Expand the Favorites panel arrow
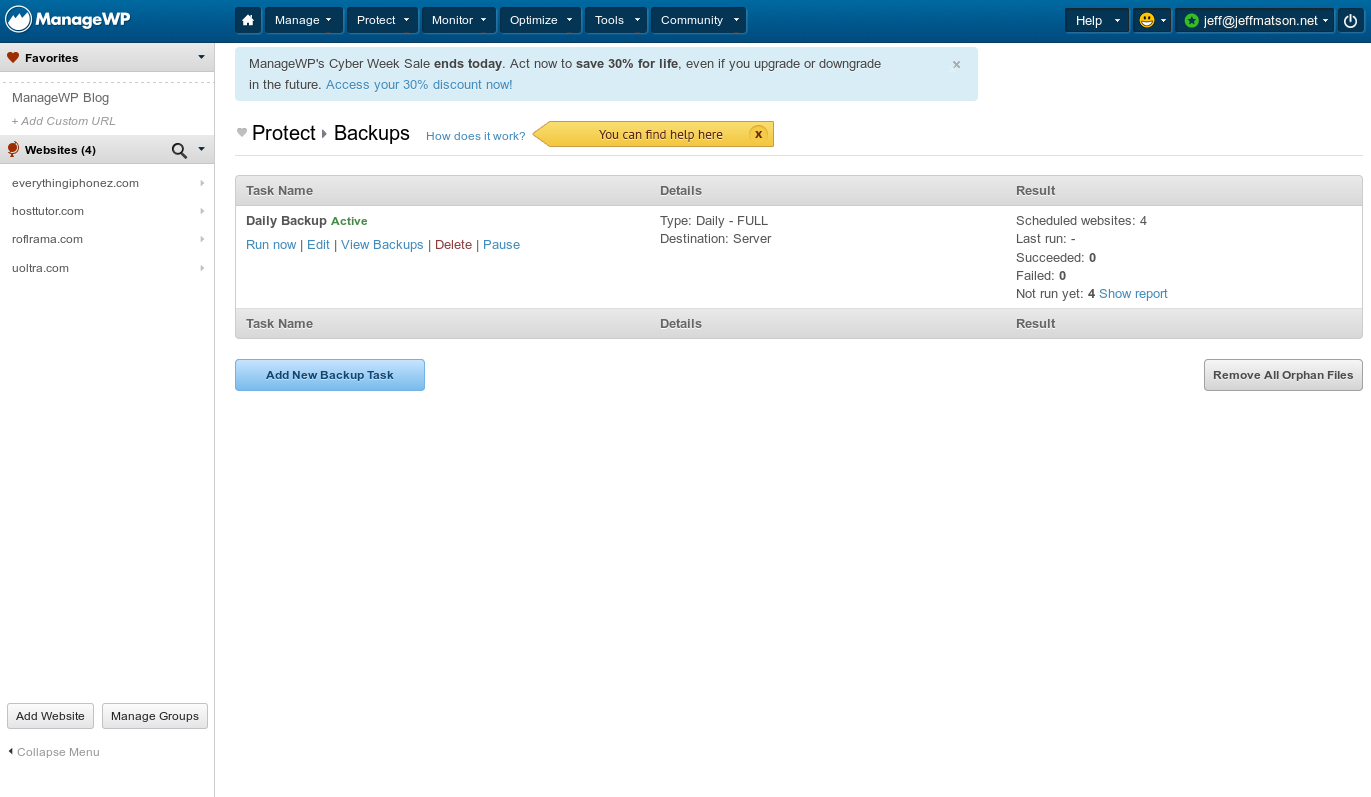Viewport: 1371px width, 797px height. coord(201,58)
